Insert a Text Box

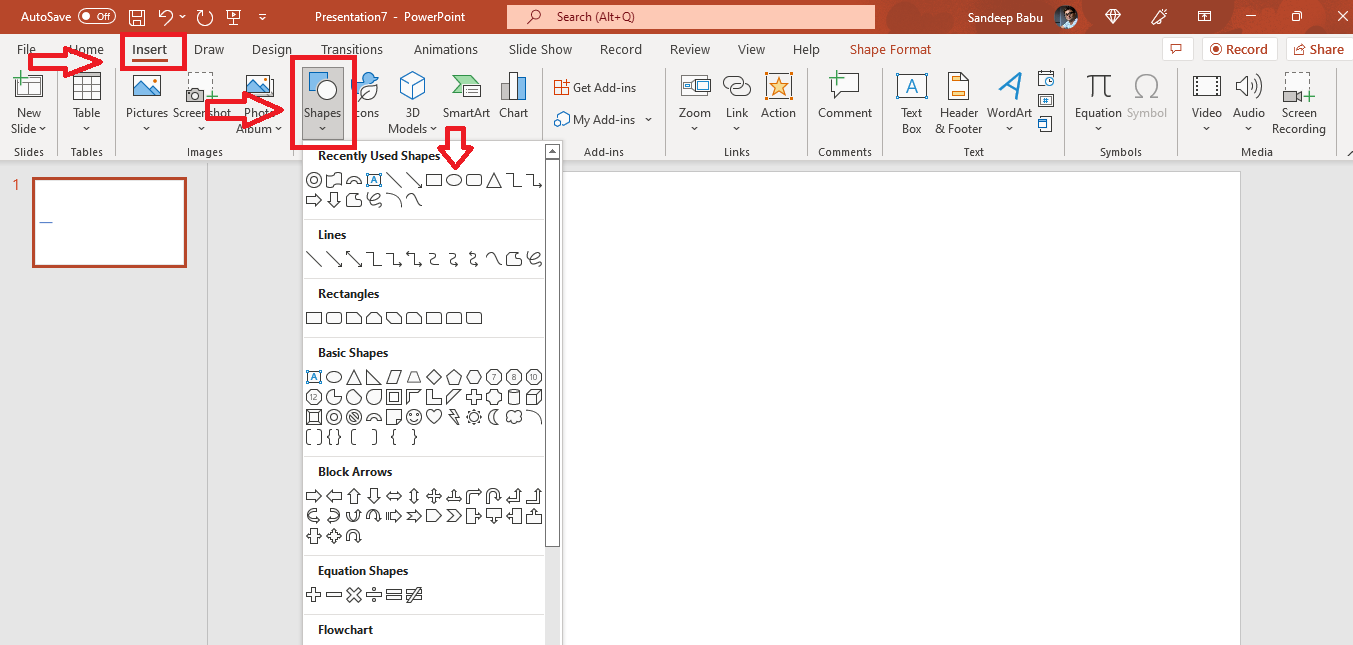point(912,104)
